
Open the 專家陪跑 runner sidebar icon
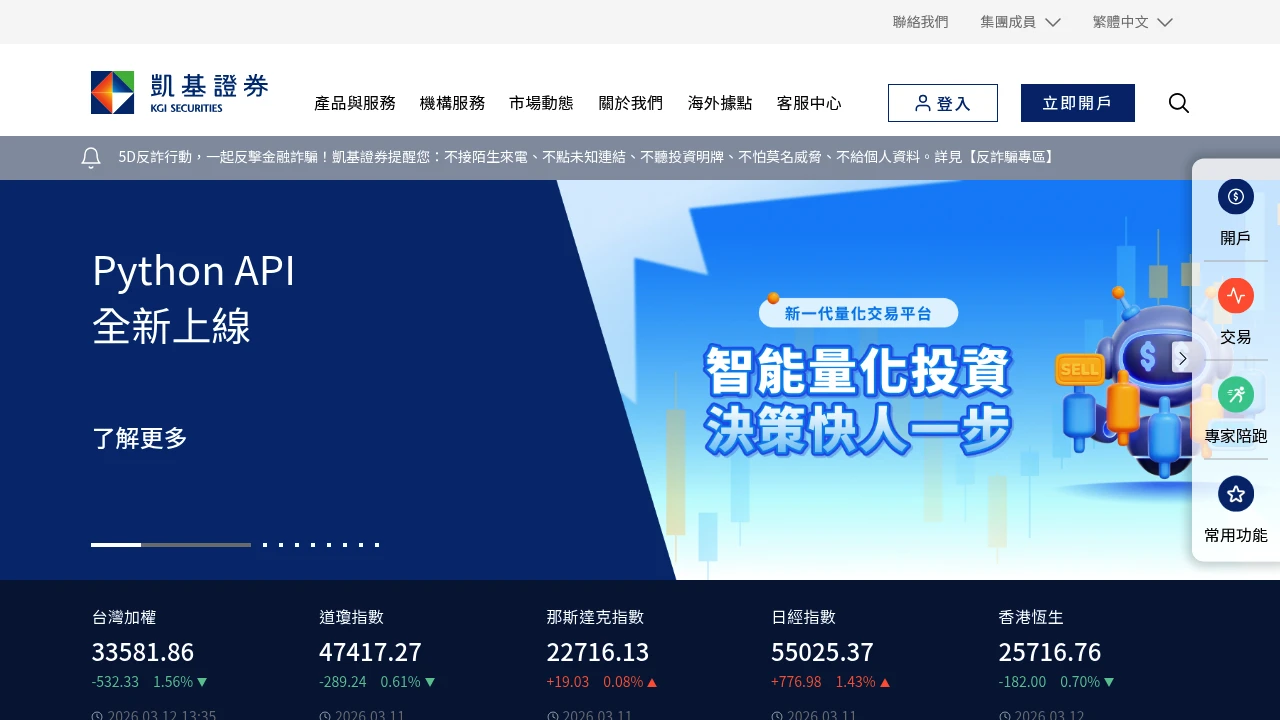tap(1236, 395)
